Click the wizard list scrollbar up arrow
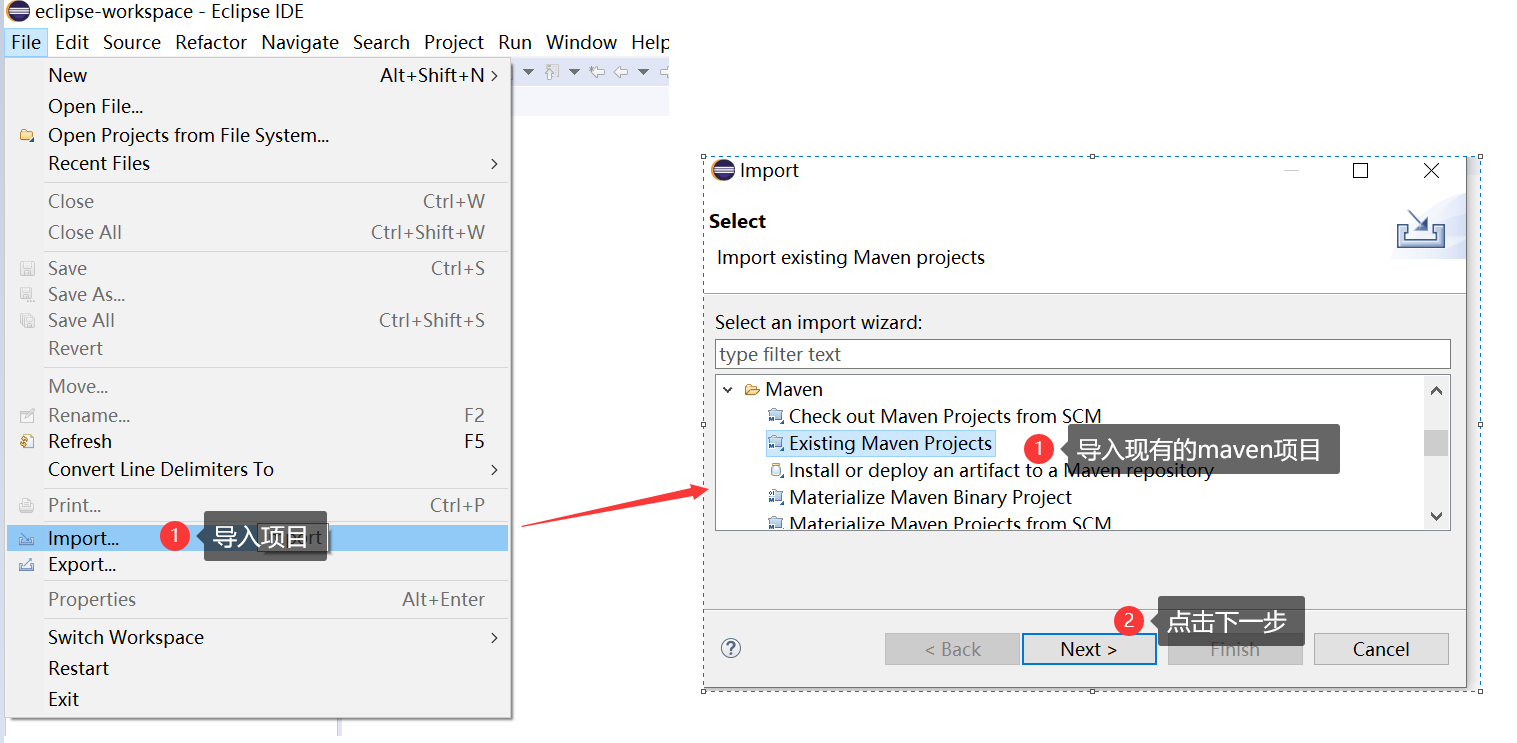 click(x=1436, y=390)
